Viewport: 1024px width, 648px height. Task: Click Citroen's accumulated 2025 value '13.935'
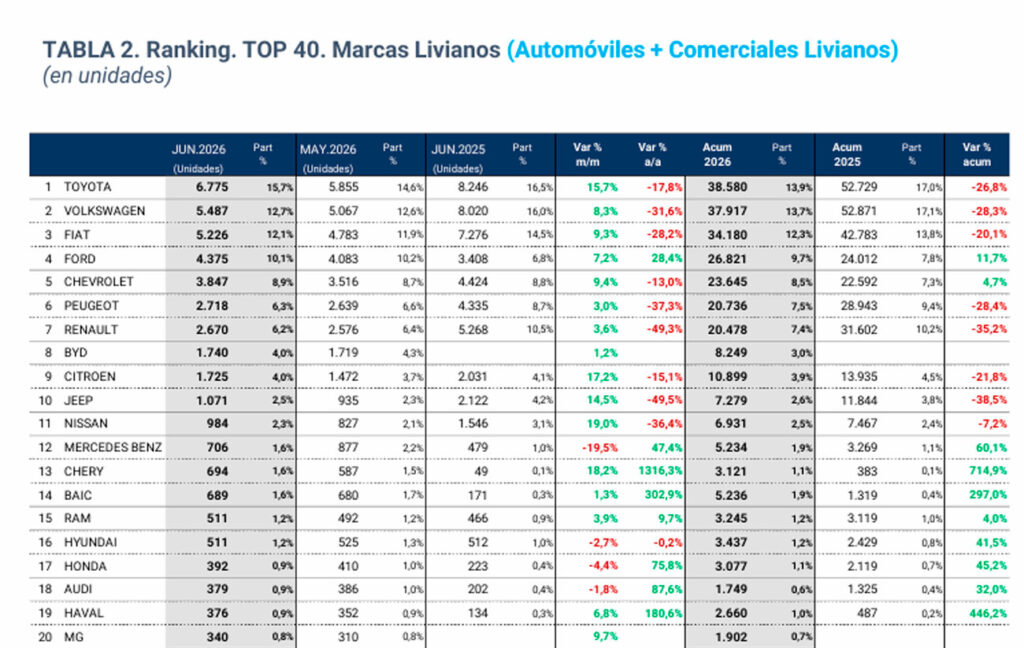(859, 377)
